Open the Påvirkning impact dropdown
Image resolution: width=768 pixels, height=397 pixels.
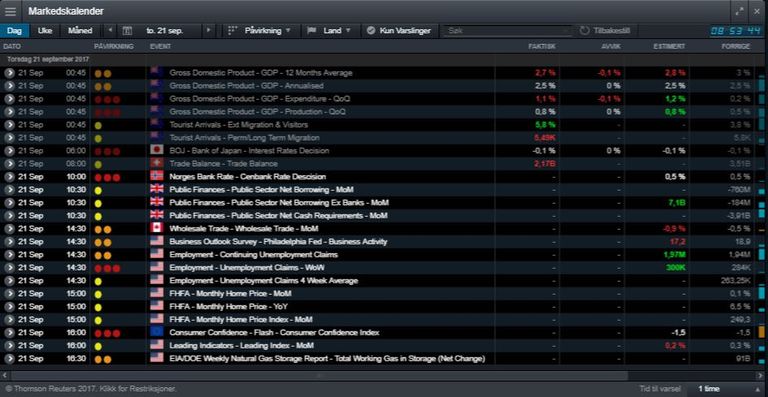coord(260,31)
